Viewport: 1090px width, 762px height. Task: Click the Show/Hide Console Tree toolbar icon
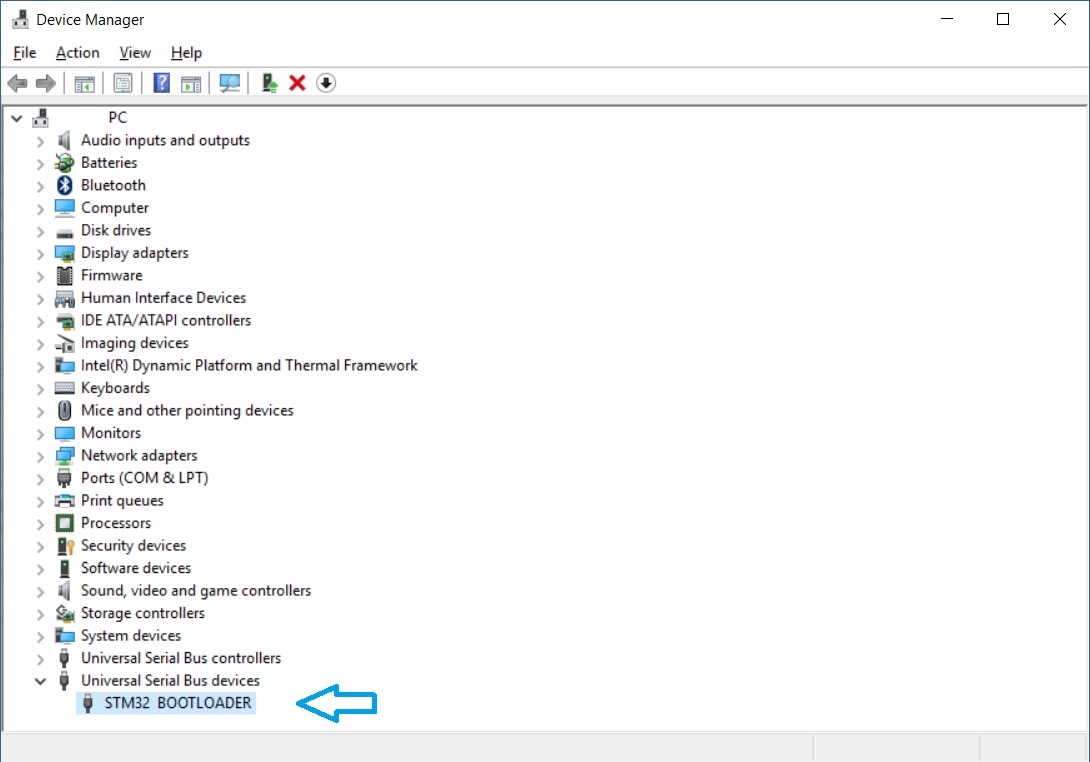85,83
